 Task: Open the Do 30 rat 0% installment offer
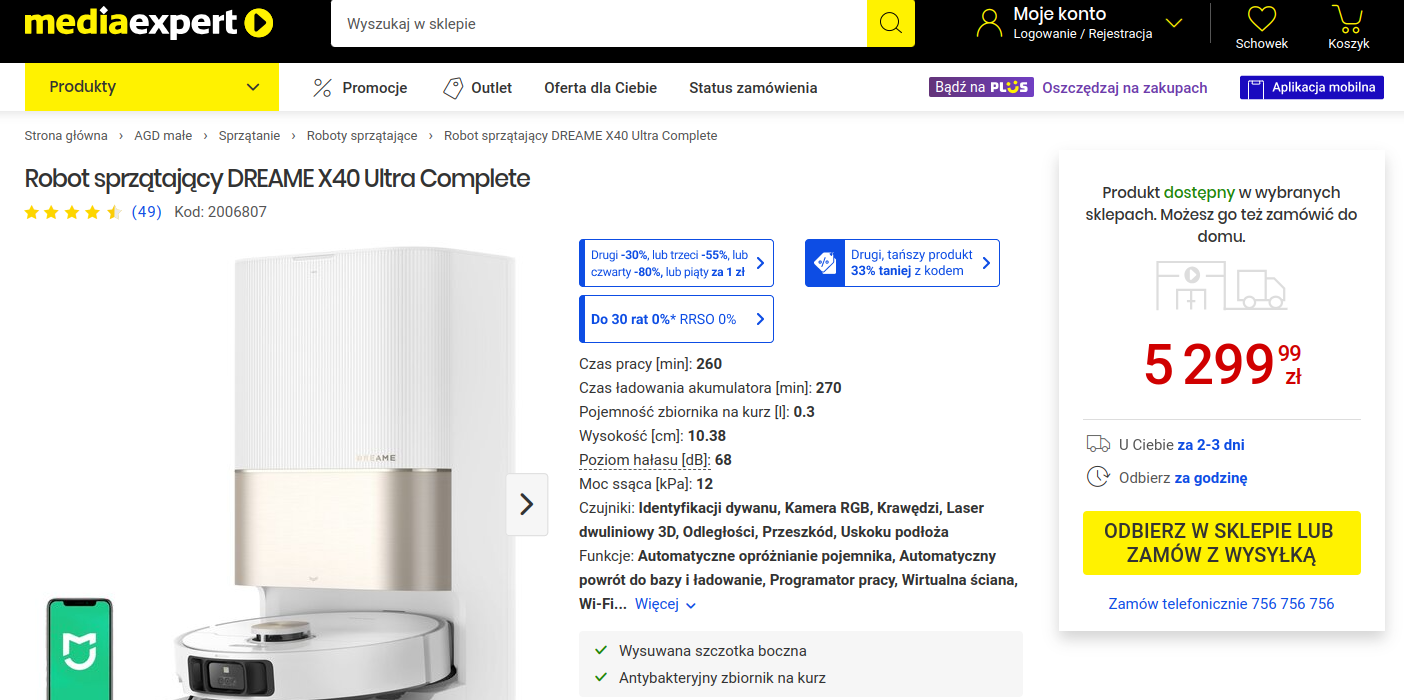pos(676,319)
